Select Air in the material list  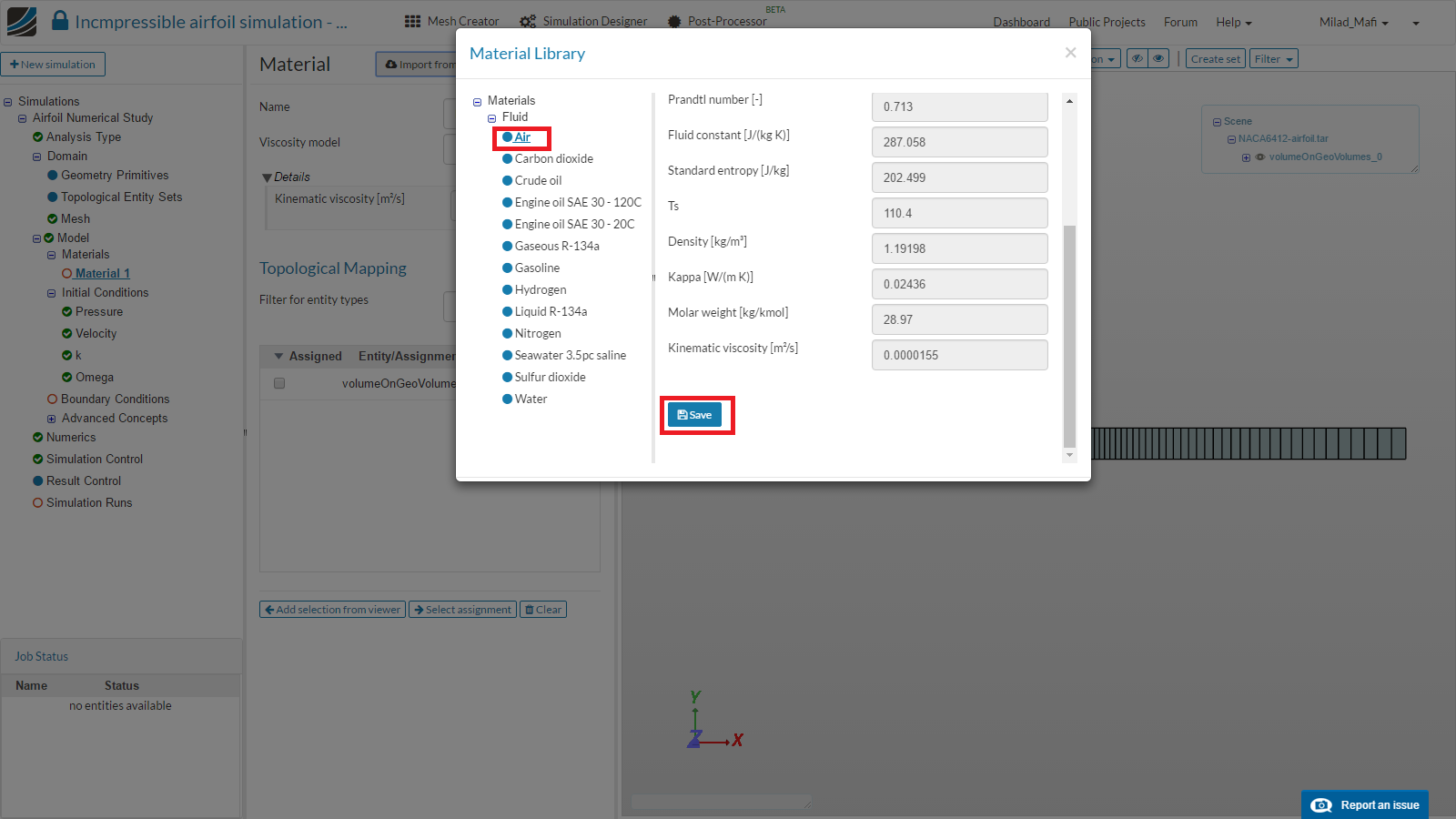[522, 137]
